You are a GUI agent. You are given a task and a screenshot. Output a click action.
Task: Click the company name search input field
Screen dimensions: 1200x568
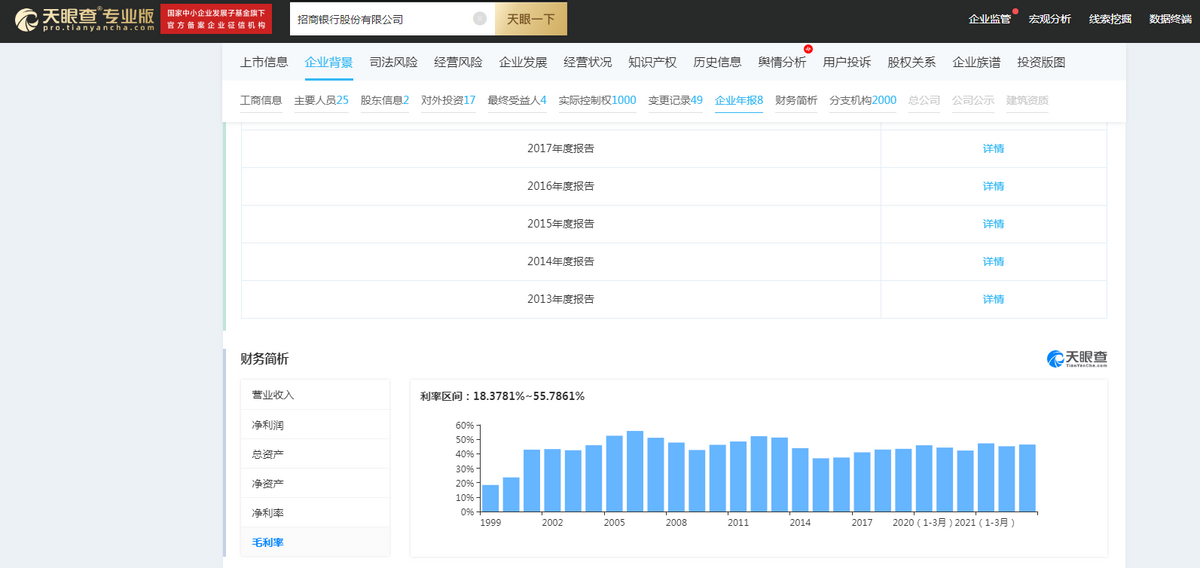(x=380, y=19)
